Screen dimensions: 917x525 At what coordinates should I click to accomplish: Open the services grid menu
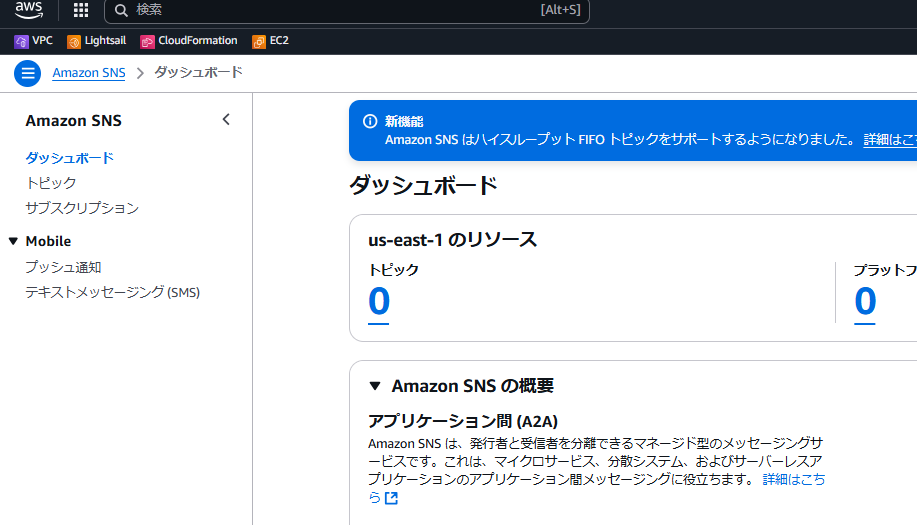pos(81,10)
